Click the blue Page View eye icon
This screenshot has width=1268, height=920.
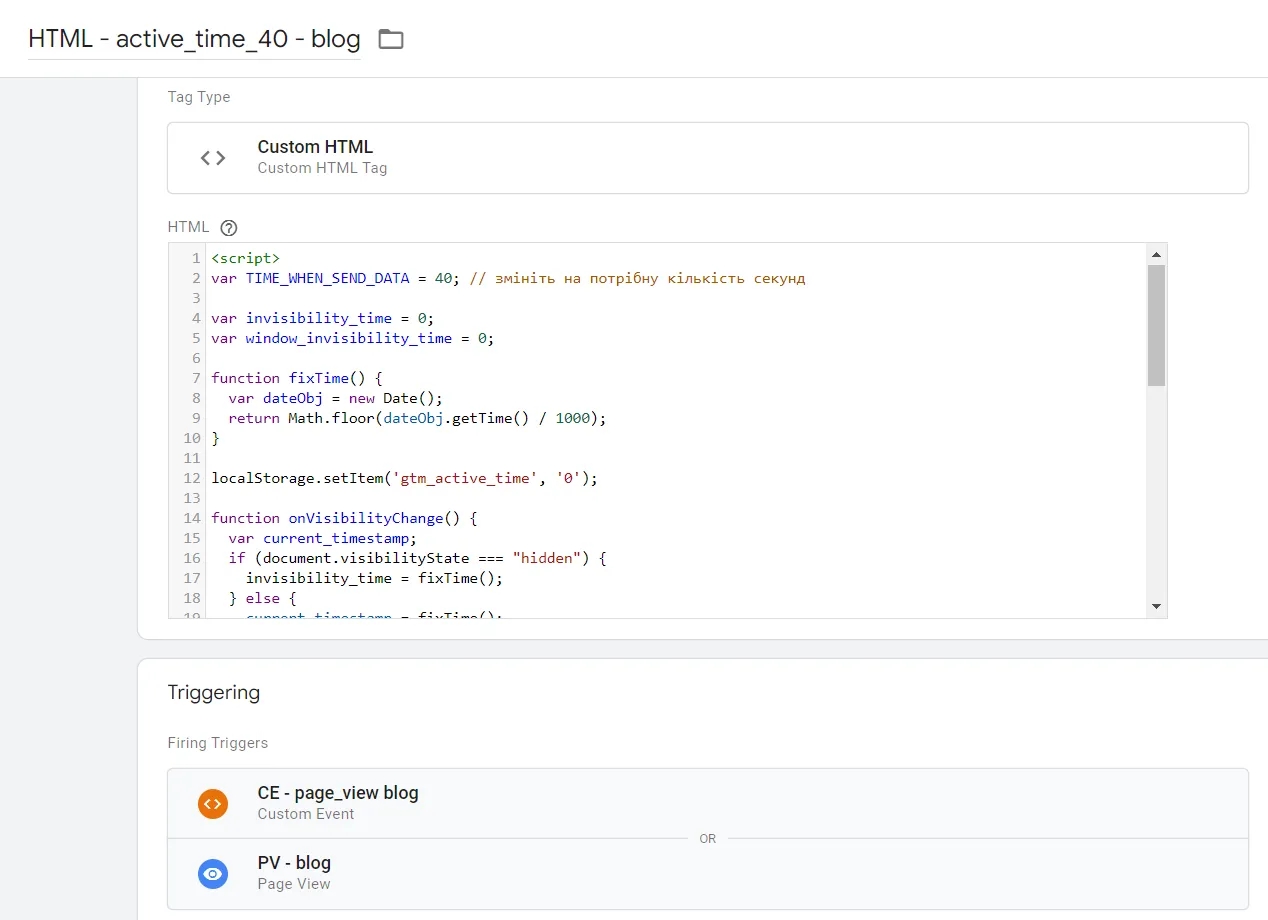click(x=213, y=873)
